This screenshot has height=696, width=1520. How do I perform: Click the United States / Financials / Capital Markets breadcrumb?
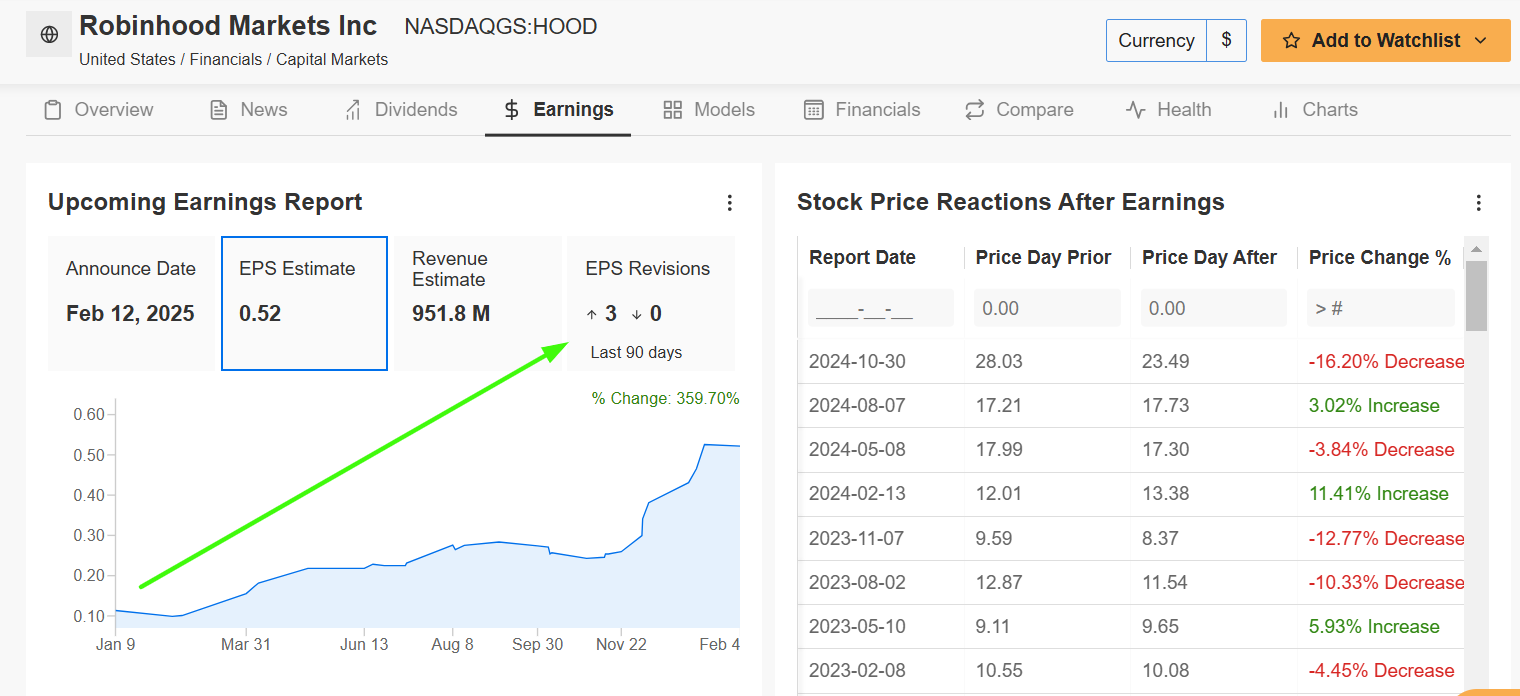pos(233,59)
